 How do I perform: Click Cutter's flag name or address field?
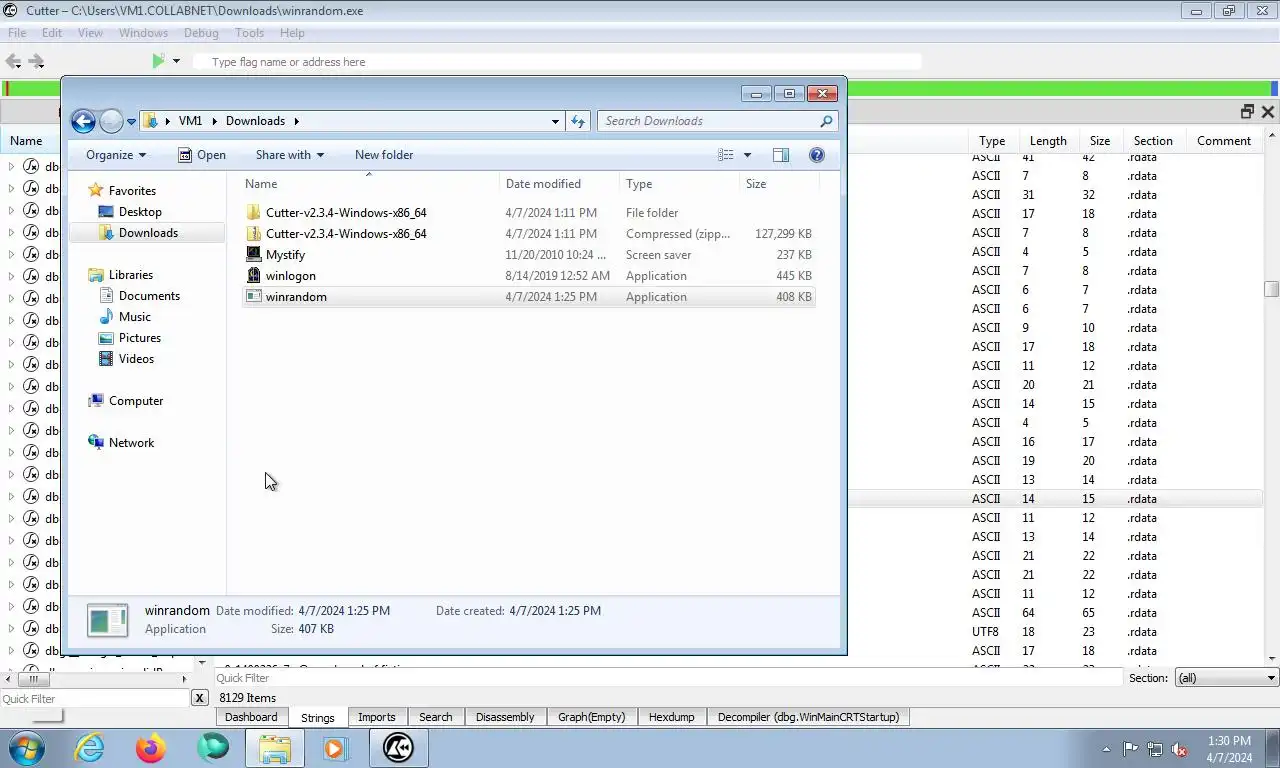[x=556, y=62]
